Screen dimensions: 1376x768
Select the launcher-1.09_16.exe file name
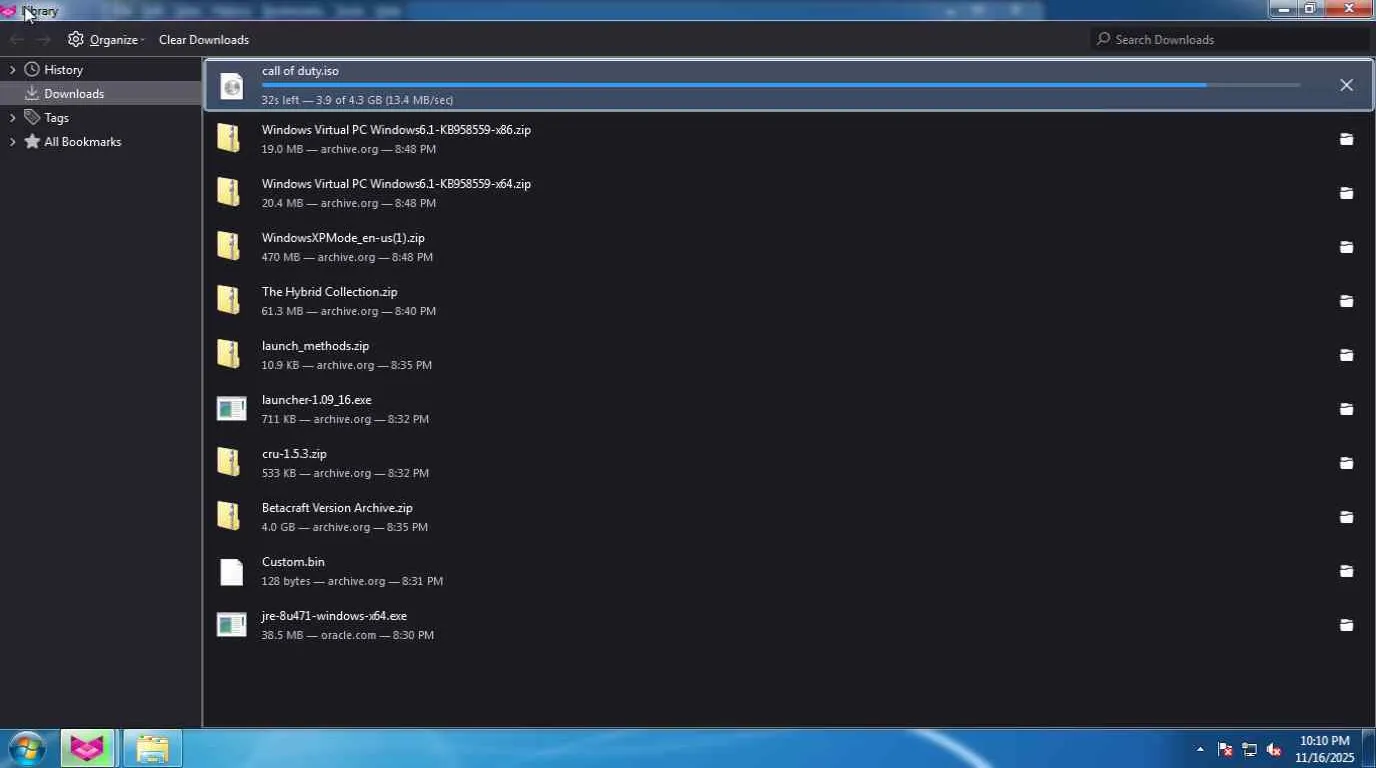point(317,400)
